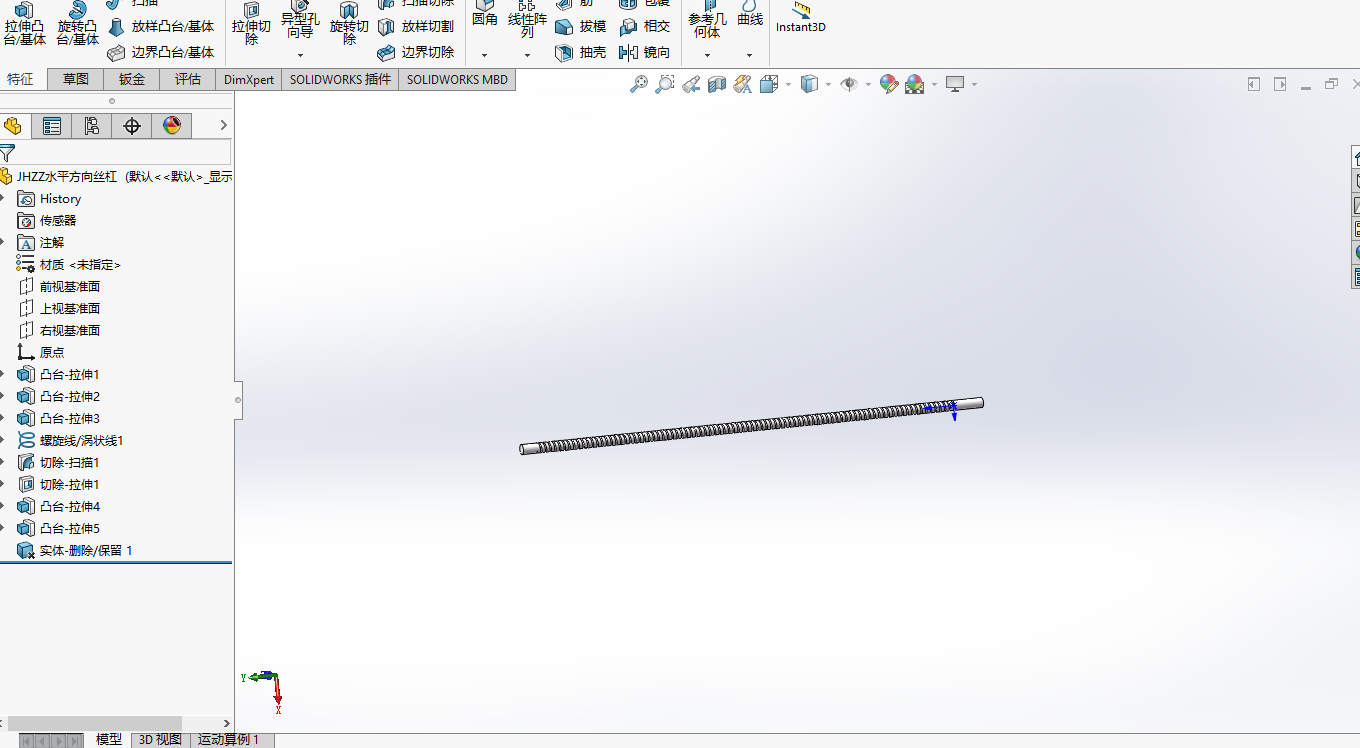Switch to the 钣金 sheet metal tab

click(x=132, y=79)
